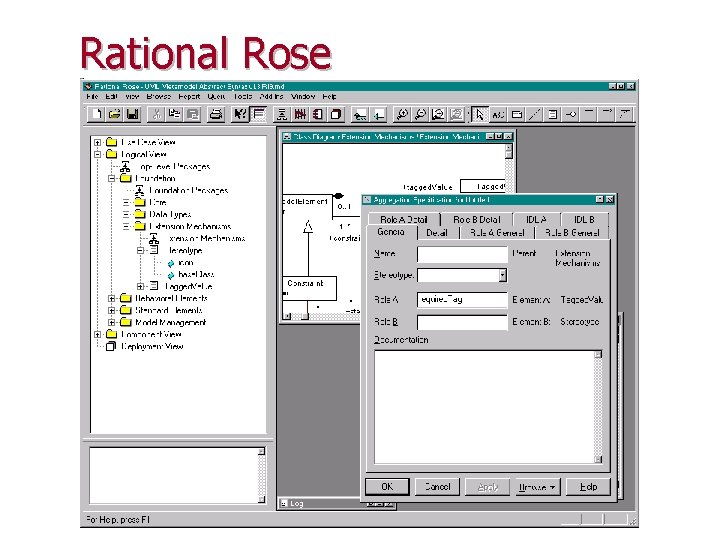Image resolution: width=720 pixels, height=540 pixels.
Task: Select the arrow Selection tool
Action: pyautogui.click(x=479, y=114)
